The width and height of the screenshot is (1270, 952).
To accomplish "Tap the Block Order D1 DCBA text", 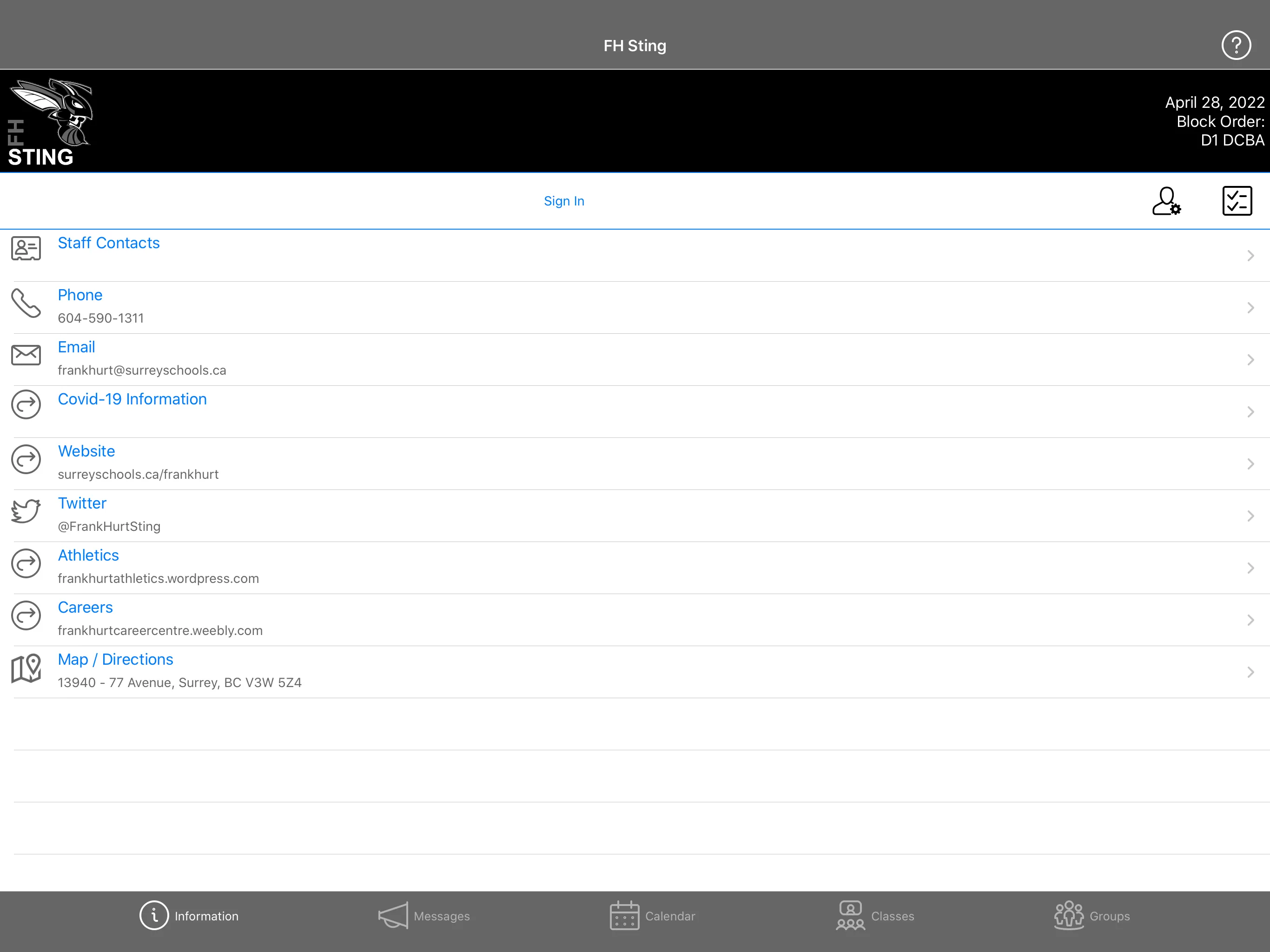I will click(x=1220, y=131).
